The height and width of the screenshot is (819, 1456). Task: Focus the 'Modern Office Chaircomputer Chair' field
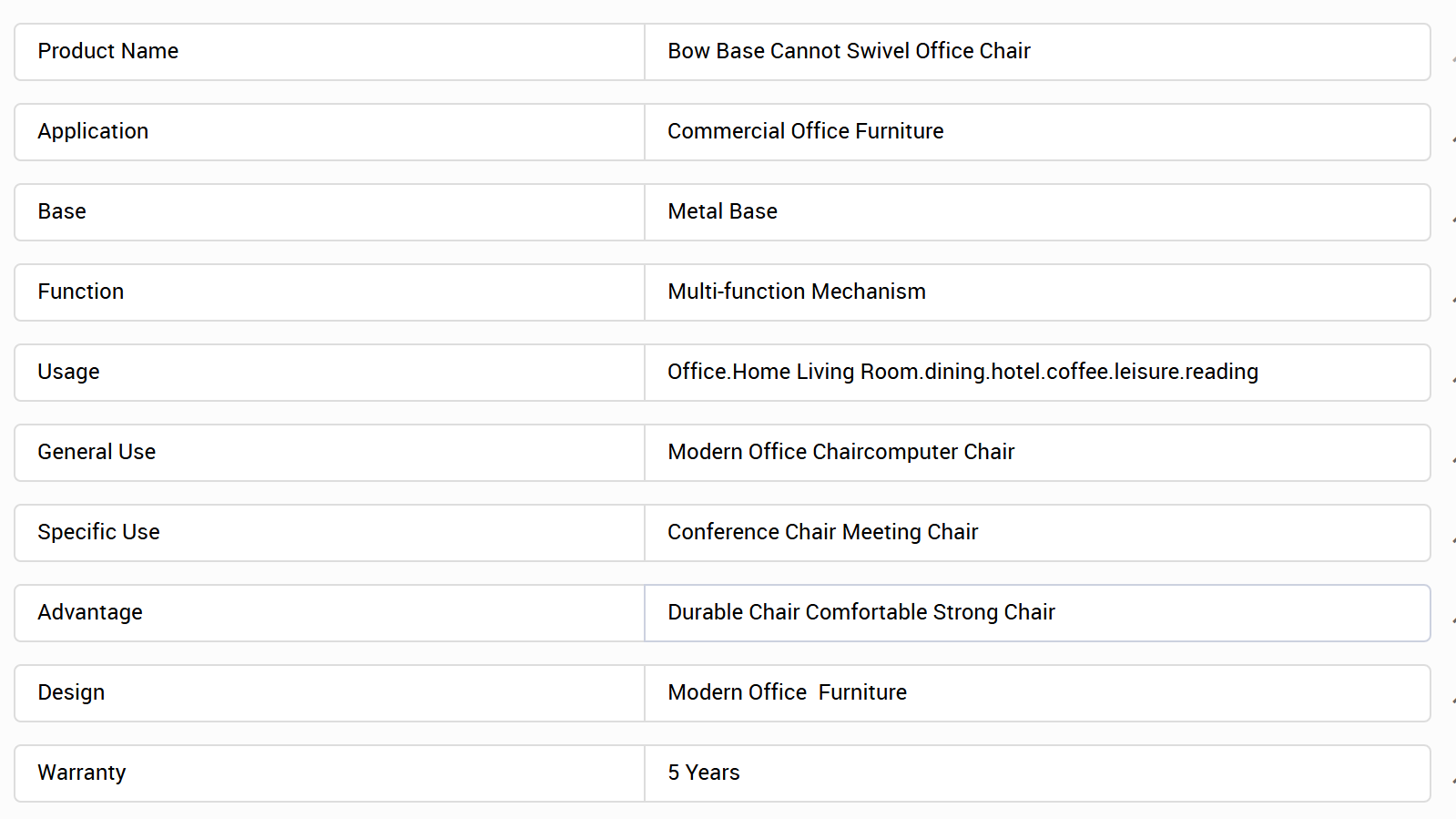(1037, 453)
